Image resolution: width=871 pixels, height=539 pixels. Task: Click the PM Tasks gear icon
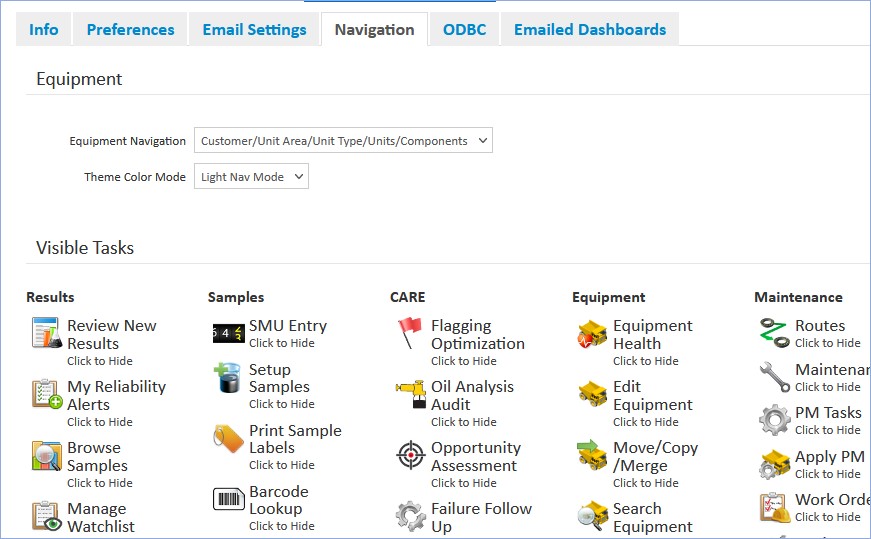pos(774,420)
